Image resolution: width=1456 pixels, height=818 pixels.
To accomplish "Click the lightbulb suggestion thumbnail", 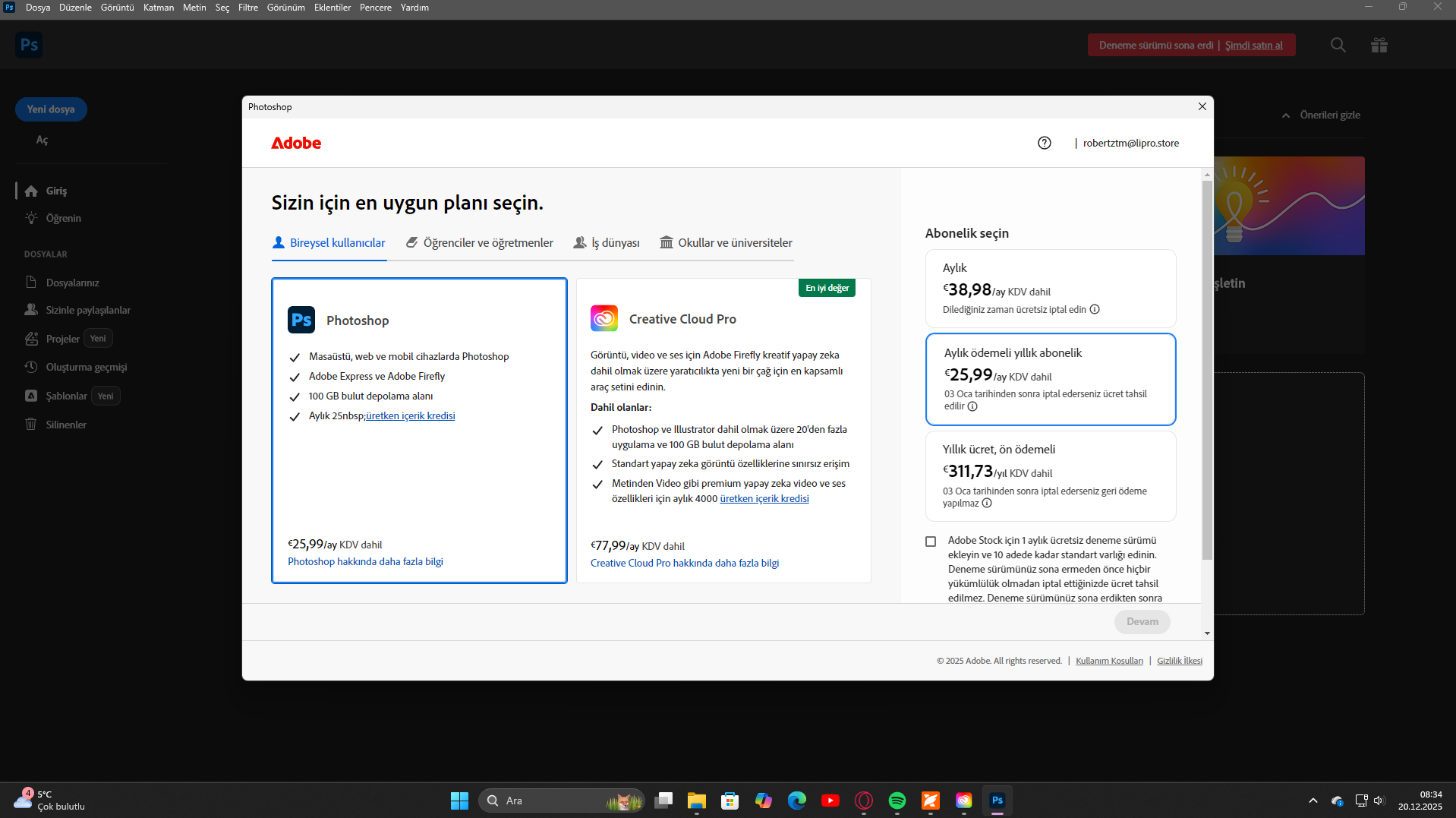I will [x=1289, y=206].
